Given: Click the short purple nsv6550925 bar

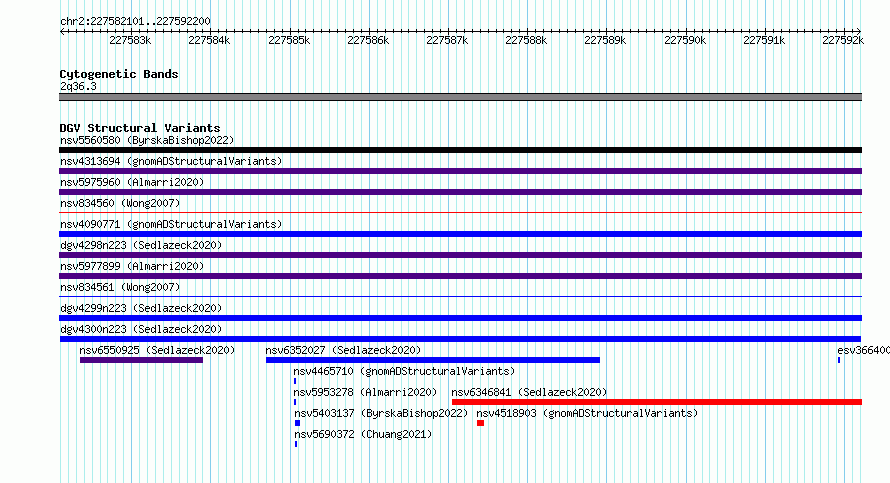Looking at the screenshot, I should click(x=141, y=360).
